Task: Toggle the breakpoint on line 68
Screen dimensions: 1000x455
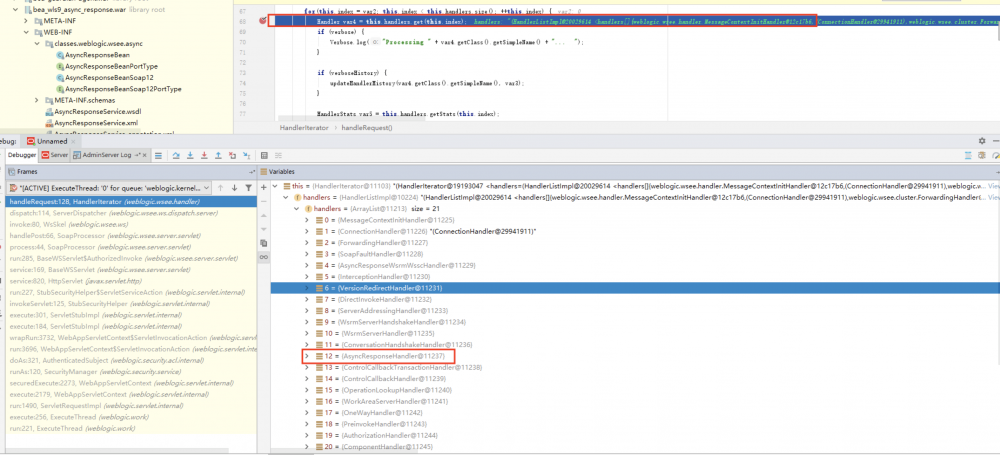Action: (x=262, y=21)
